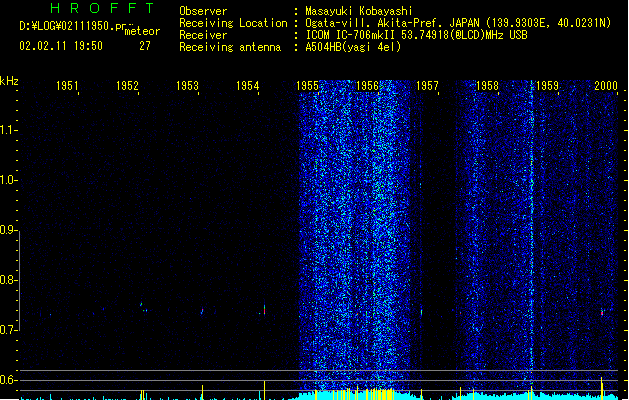Click the 1955 time axis marker
The image size is (629, 400).
tap(307, 86)
